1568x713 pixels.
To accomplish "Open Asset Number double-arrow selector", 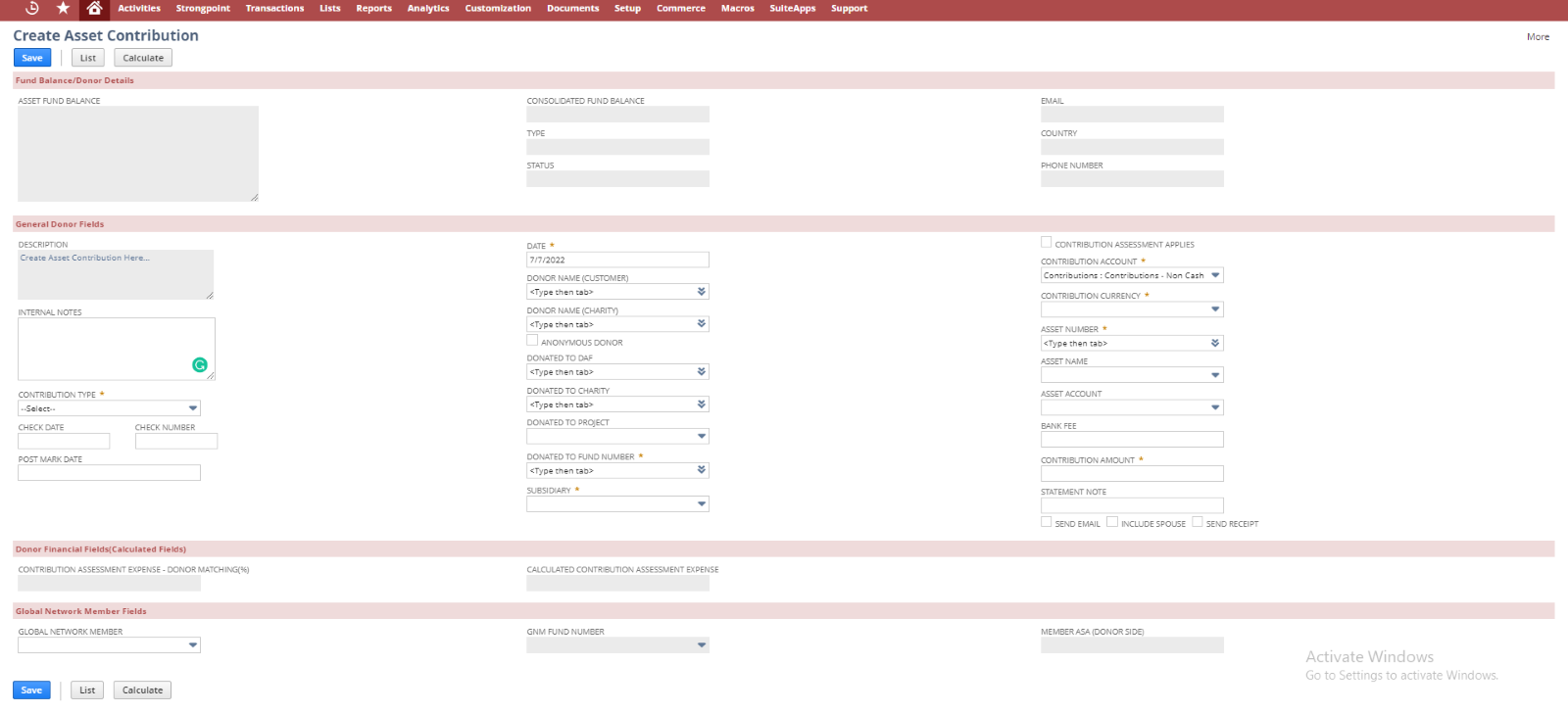I will pos(1215,344).
